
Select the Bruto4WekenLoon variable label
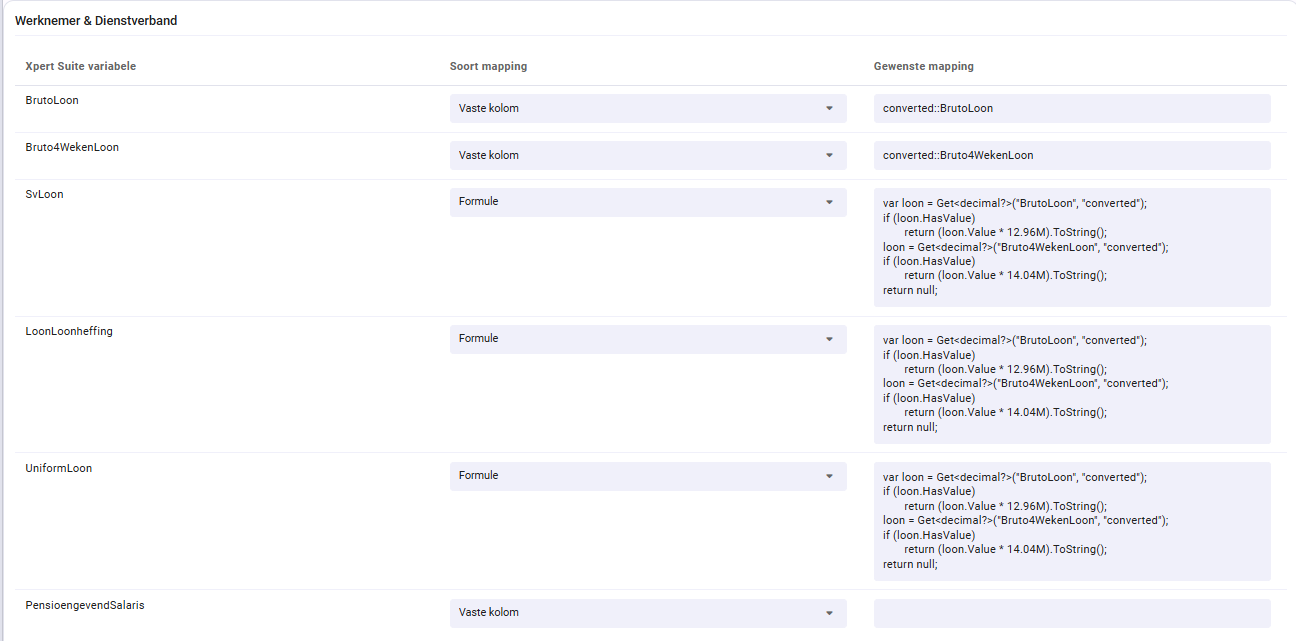pyautogui.click(x=72, y=147)
